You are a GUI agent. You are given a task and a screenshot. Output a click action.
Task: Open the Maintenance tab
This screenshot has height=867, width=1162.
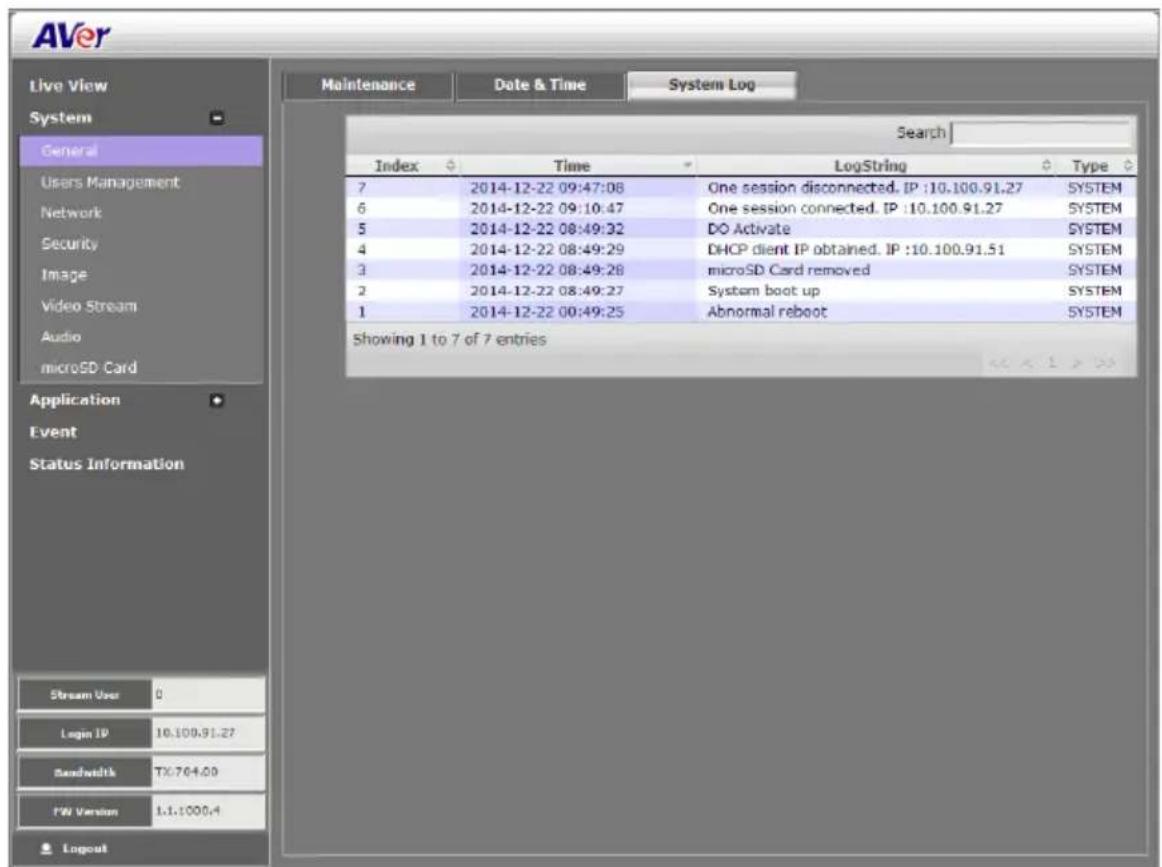368,85
